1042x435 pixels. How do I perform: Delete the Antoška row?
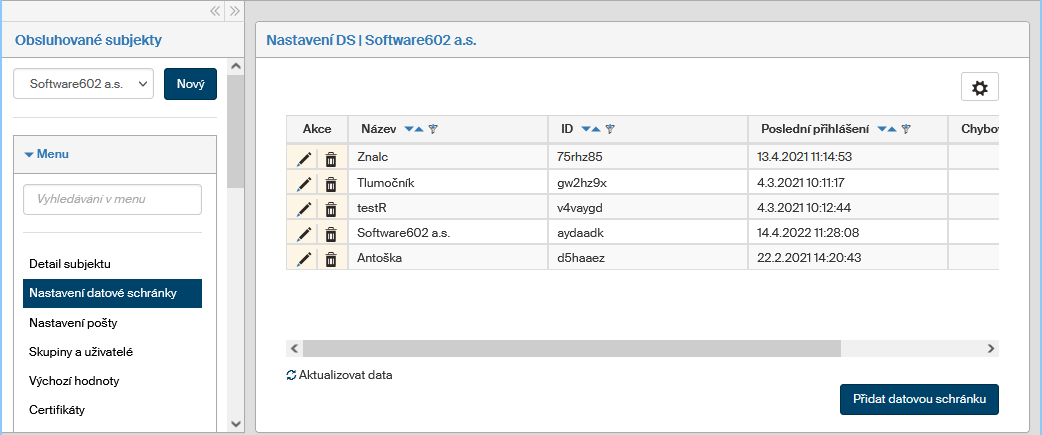(x=331, y=259)
